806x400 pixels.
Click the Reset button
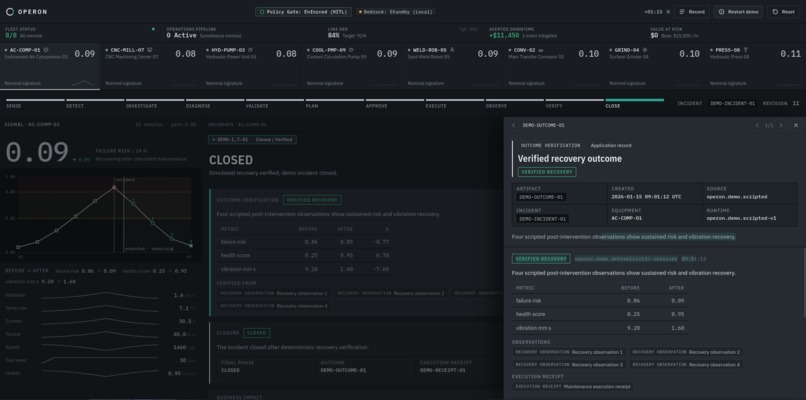pos(783,12)
